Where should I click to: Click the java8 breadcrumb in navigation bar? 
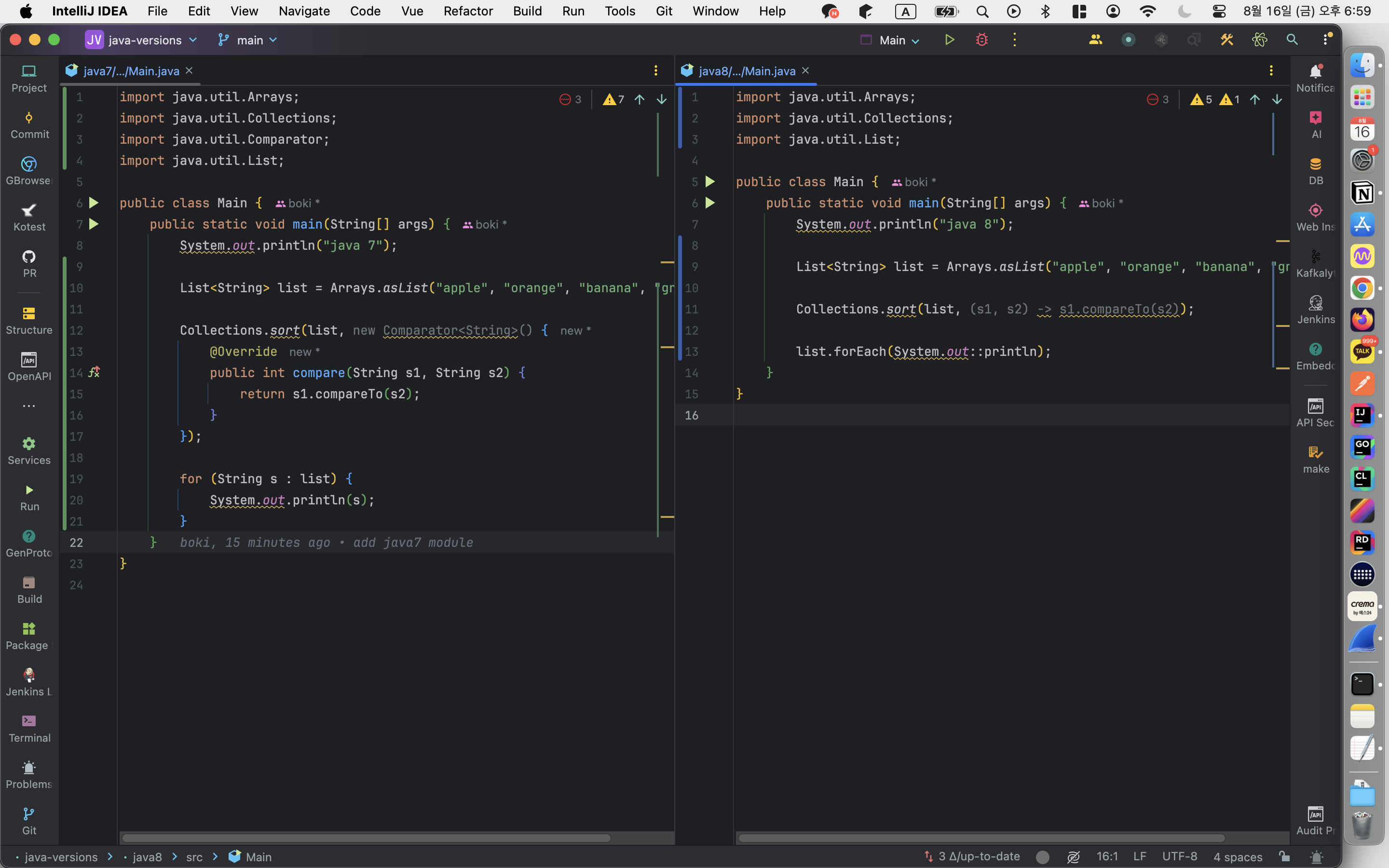[x=147, y=856]
